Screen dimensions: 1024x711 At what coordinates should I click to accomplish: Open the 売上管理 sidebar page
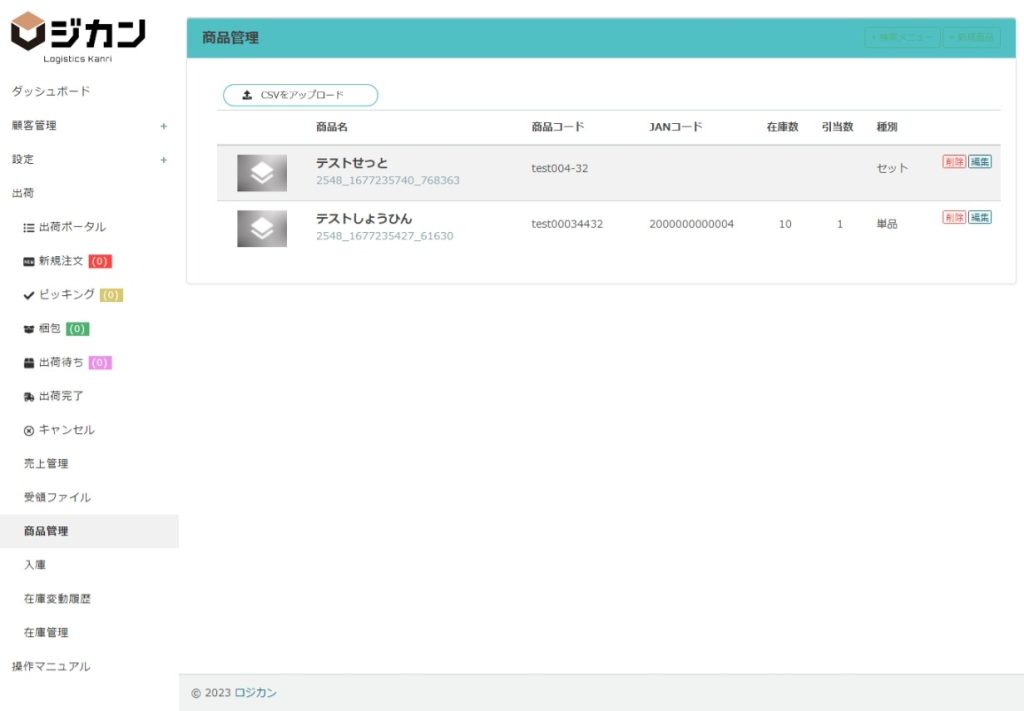pyautogui.click(x=46, y=464)
